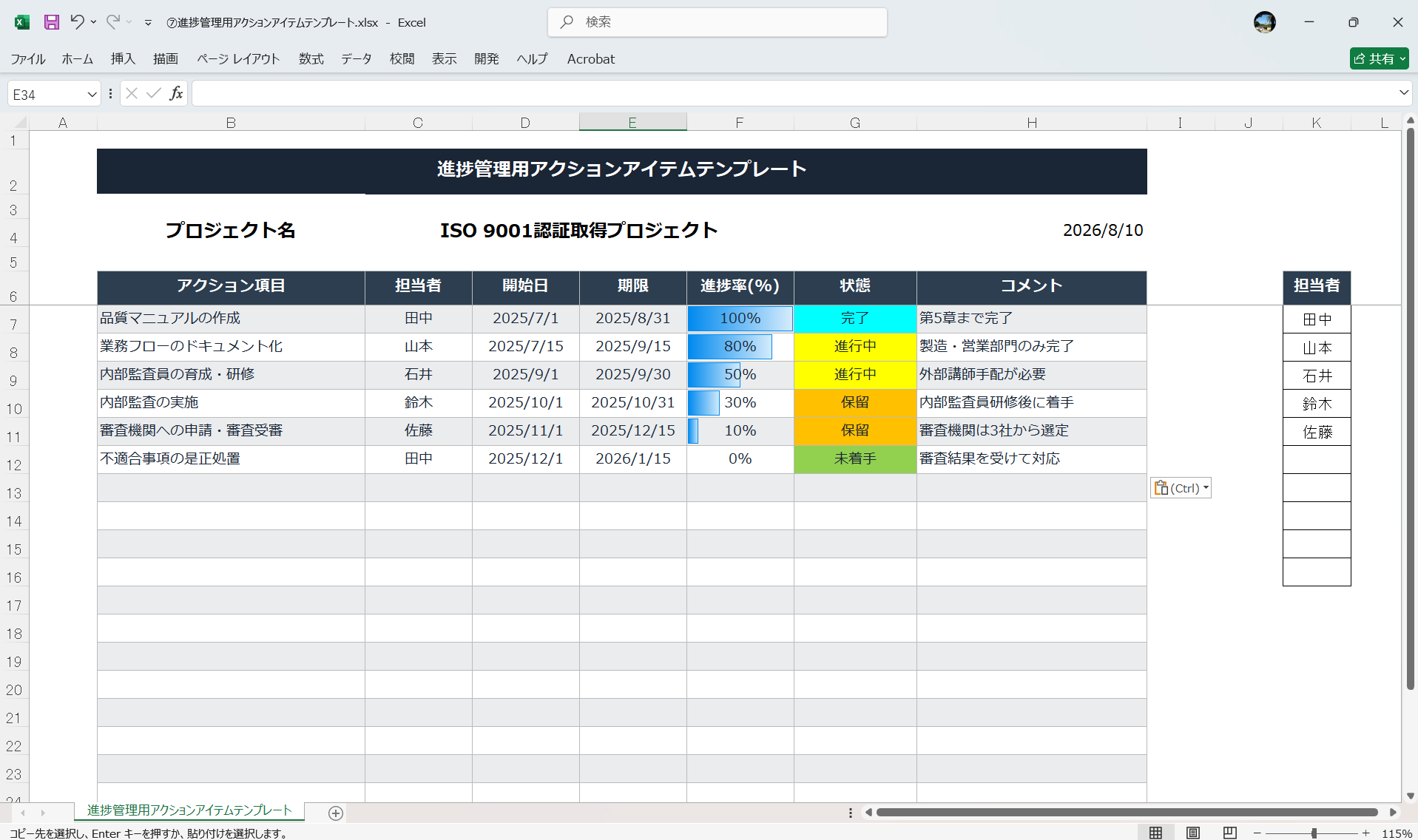Click the Redo arrow icon
The height and width of the screenshot is (840, 1418).
[112, 22]
